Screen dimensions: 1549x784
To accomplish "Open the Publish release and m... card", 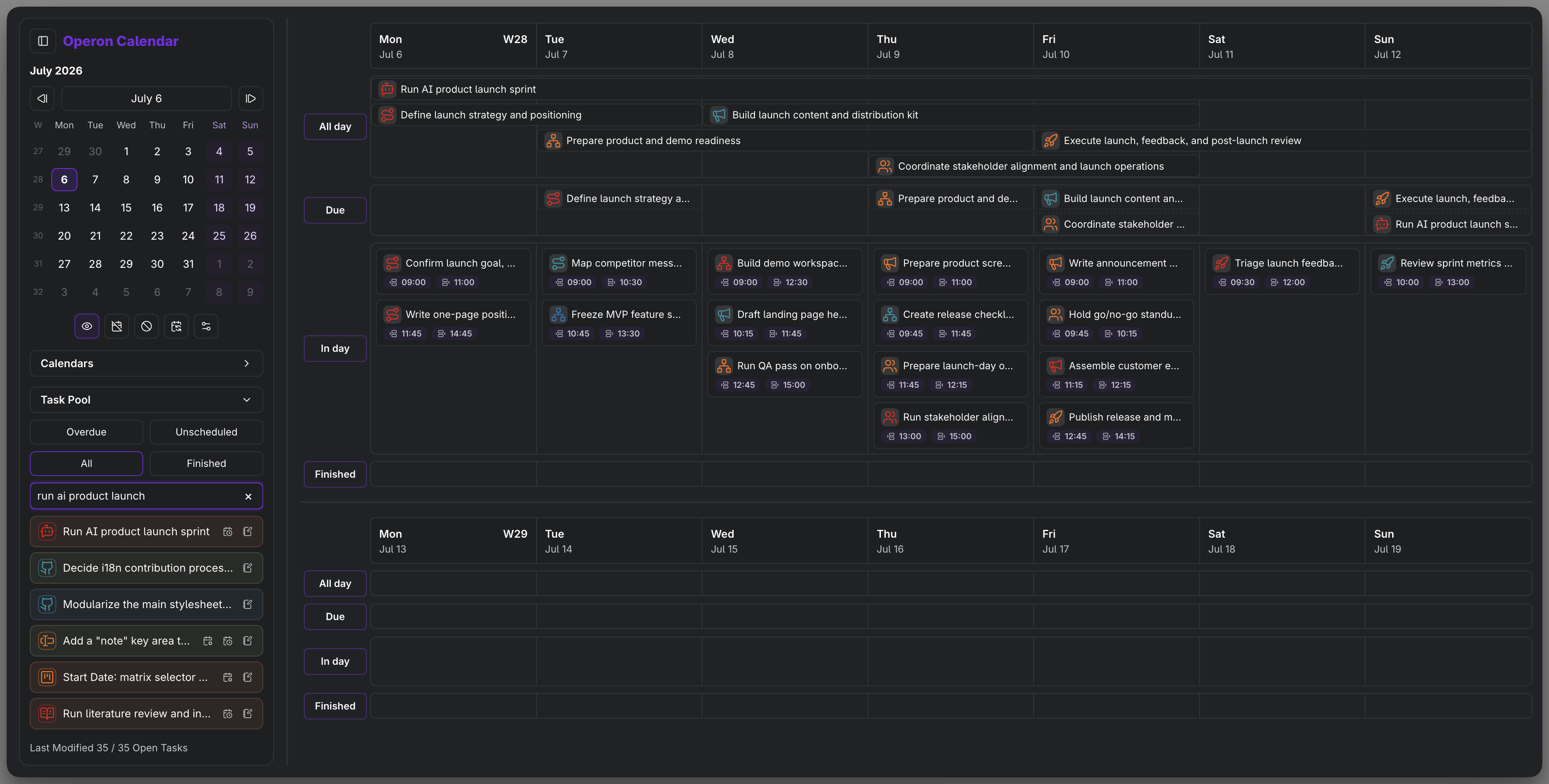I will [x=1116, y=426].
